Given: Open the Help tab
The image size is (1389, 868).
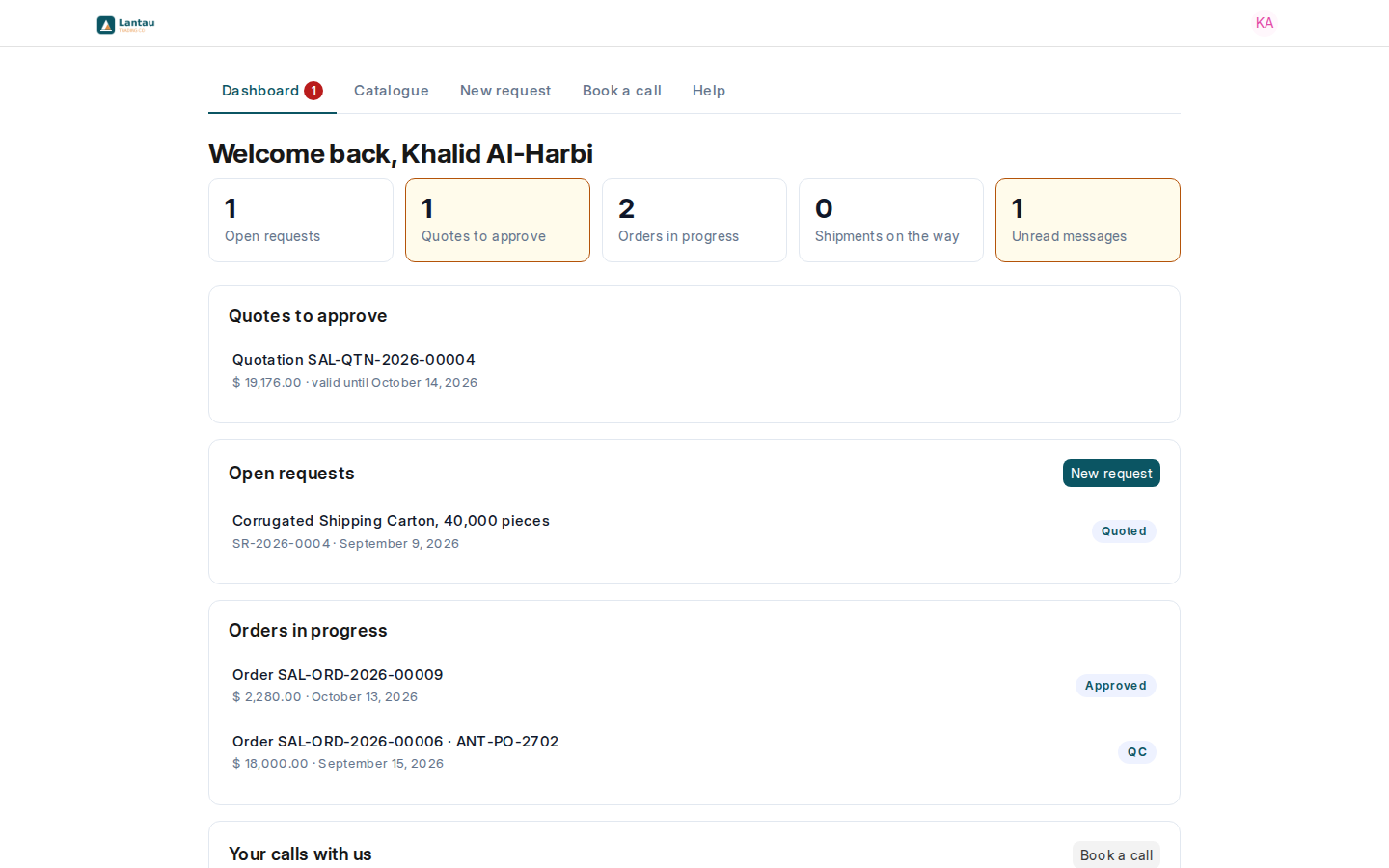Looking at the screenshot, I should point(709,91).
